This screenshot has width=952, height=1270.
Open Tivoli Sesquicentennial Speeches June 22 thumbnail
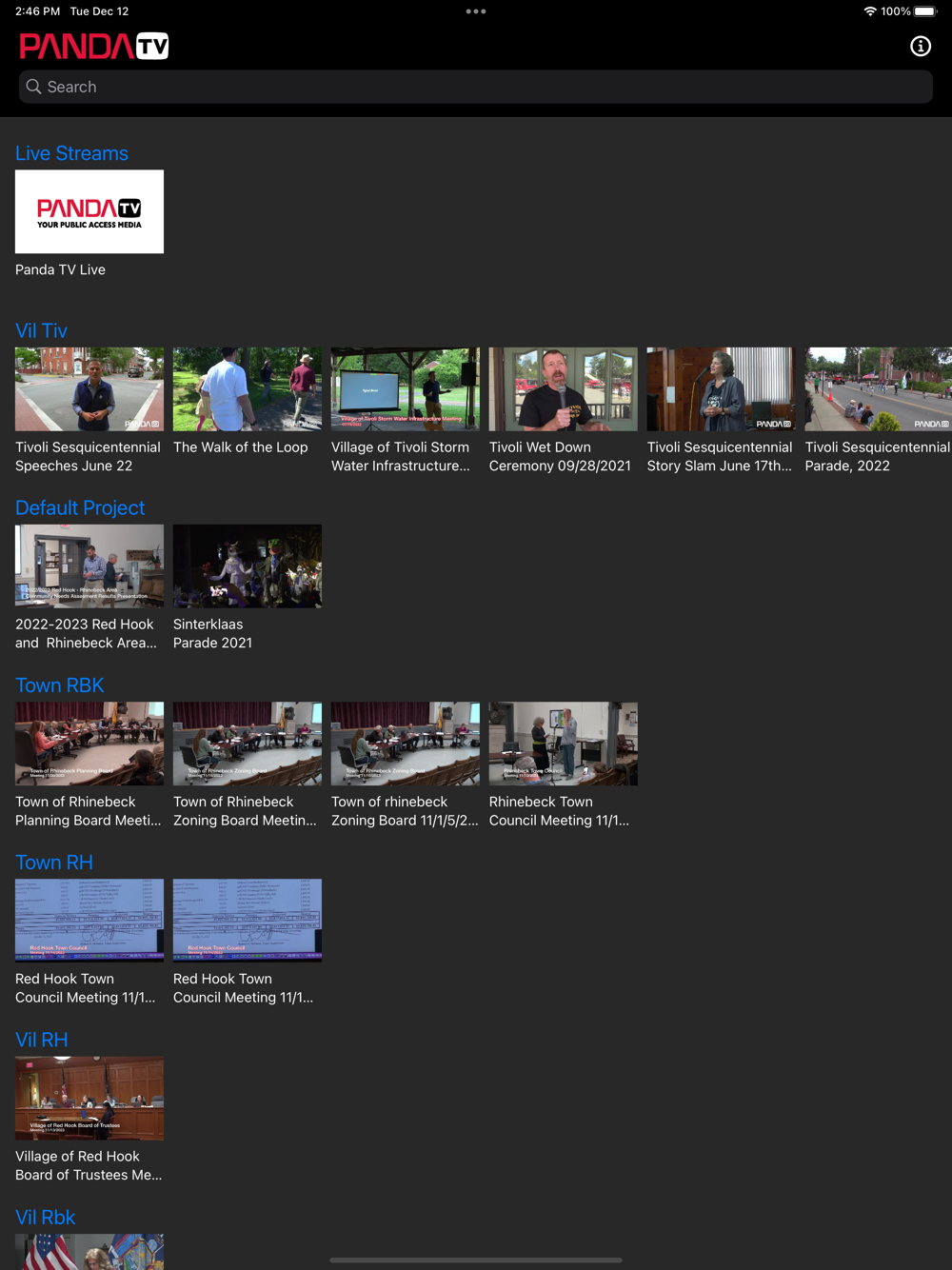pos(89,389)
